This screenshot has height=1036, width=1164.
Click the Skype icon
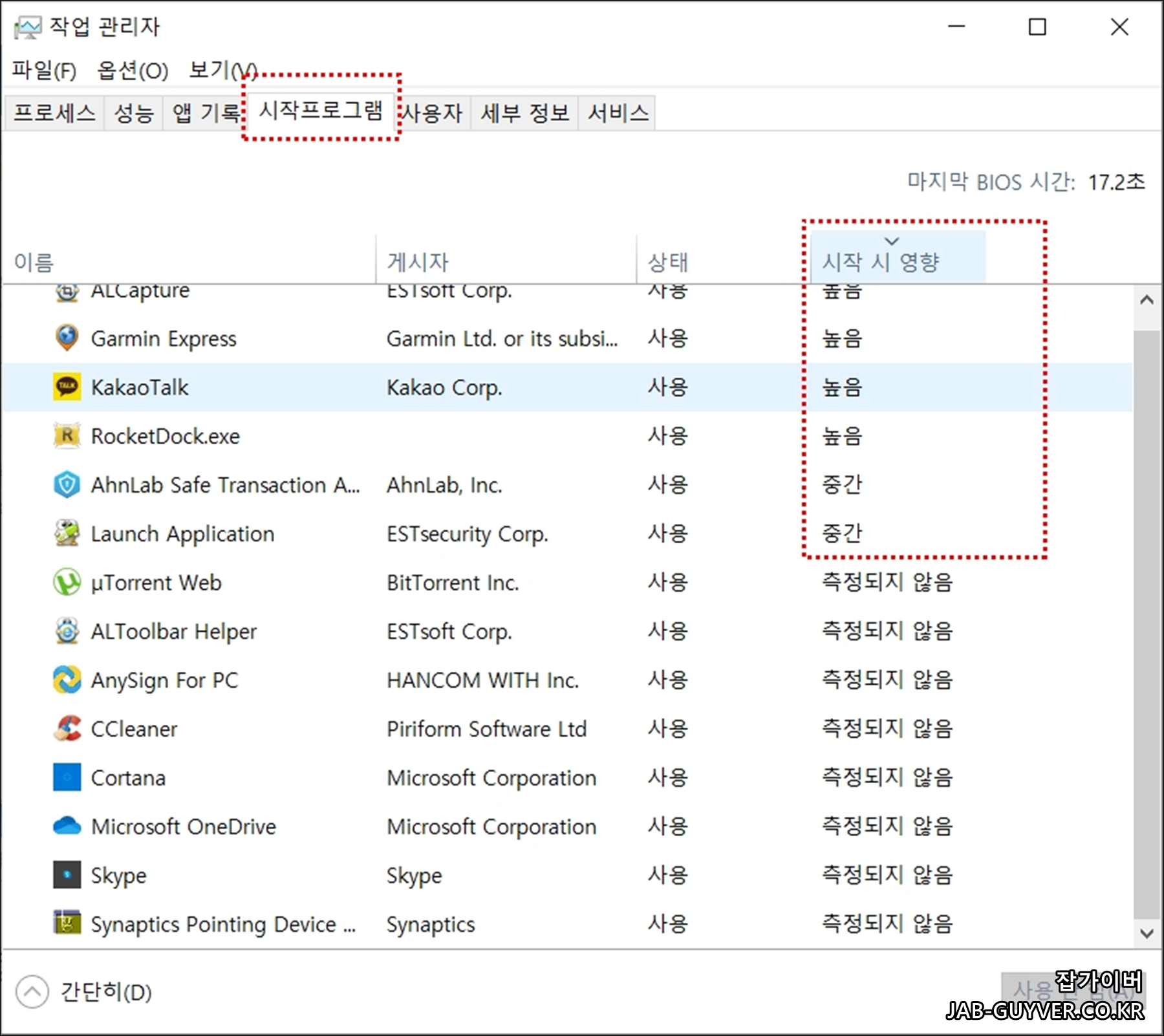[x=67, y=875]
